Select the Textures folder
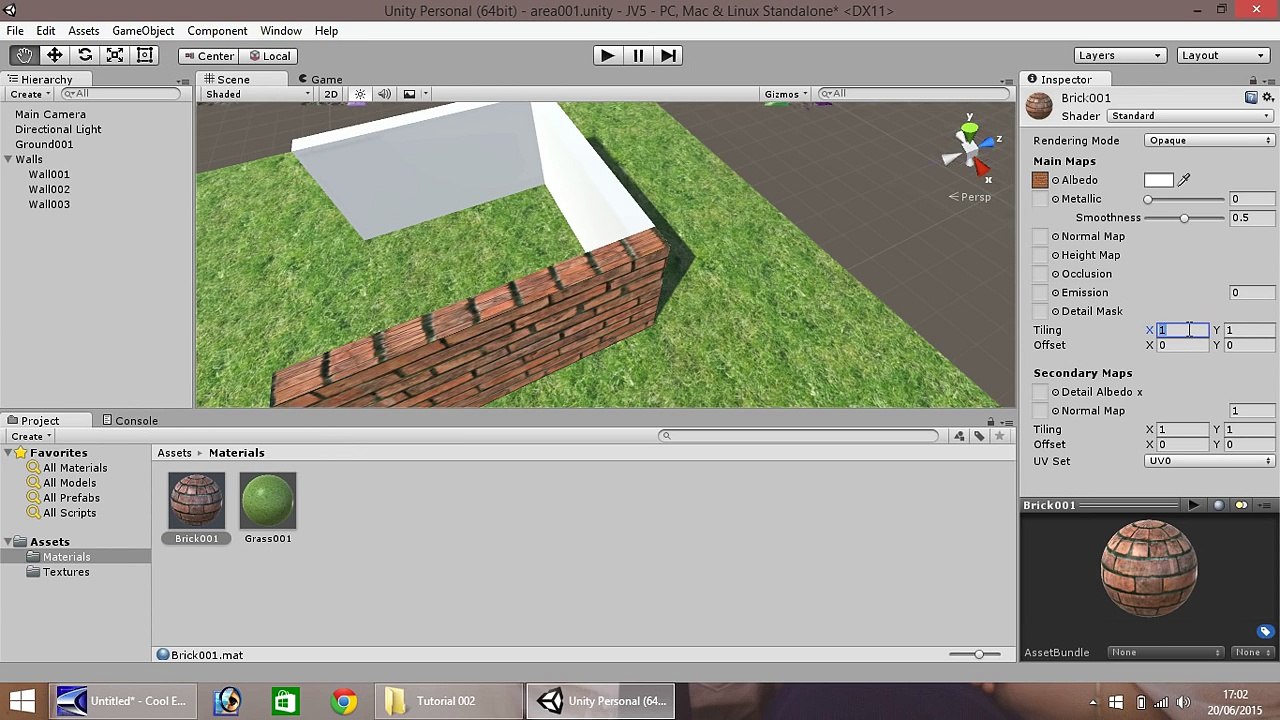Viewport: 1280px width, 720px height. point(66,572)
